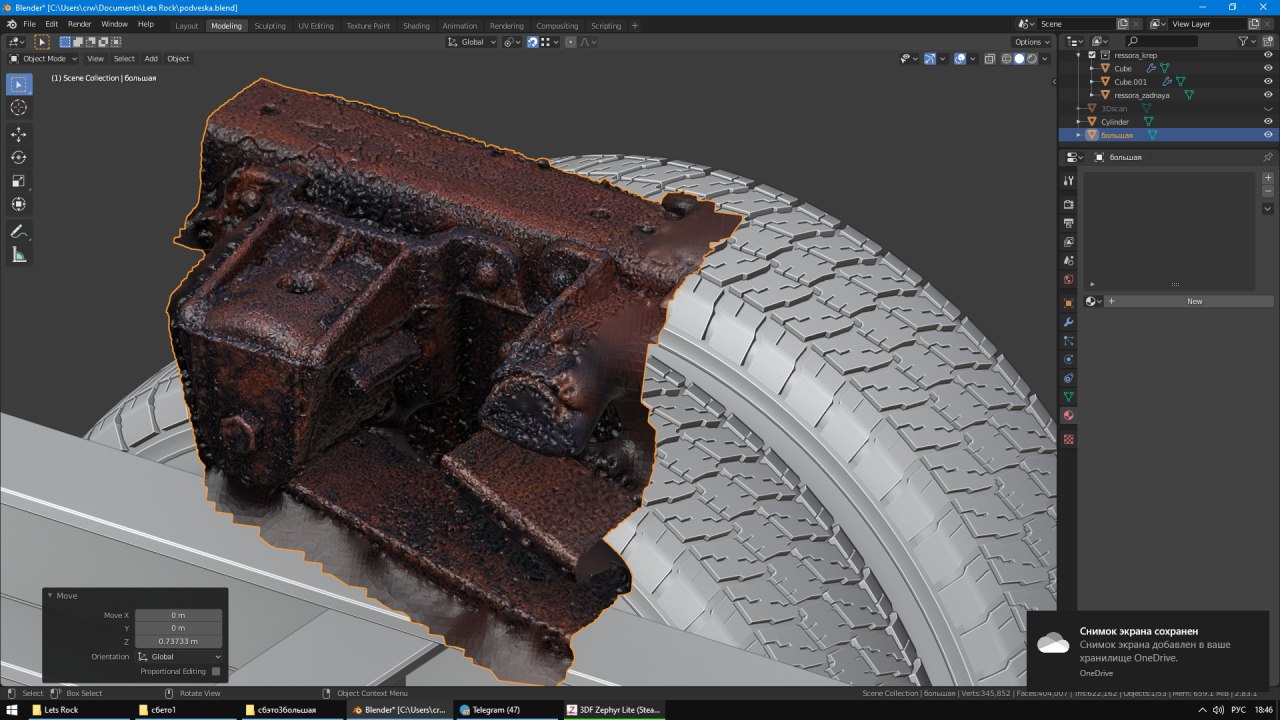Viewport: 1280px width, 720px height.
Task: Toggle the Proportional Editing checkbox in the Move panel
Action: tap(216, 671)
